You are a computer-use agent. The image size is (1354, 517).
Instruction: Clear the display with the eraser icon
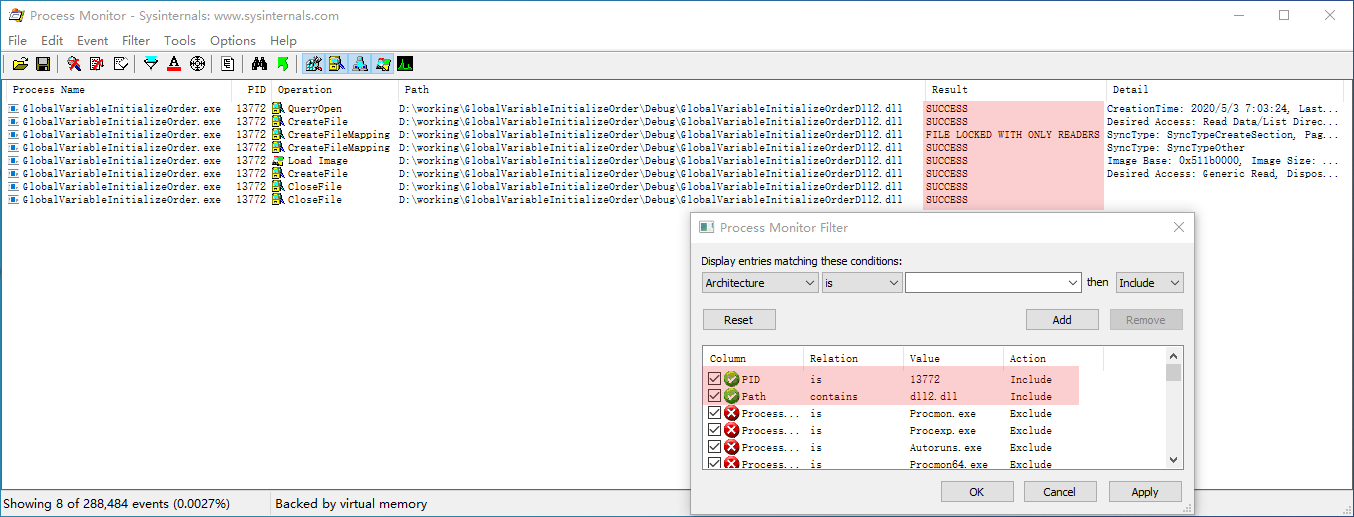[120, 64]
